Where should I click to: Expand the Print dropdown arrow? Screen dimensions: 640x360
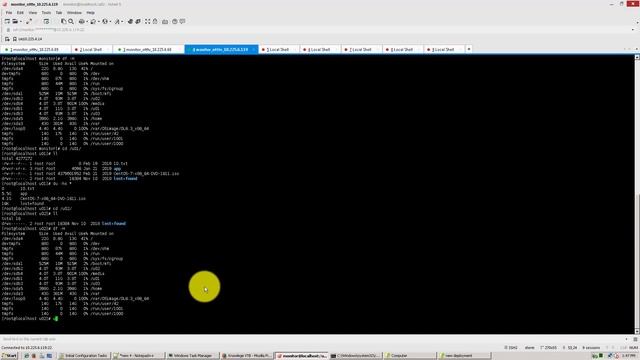[87, 21]
